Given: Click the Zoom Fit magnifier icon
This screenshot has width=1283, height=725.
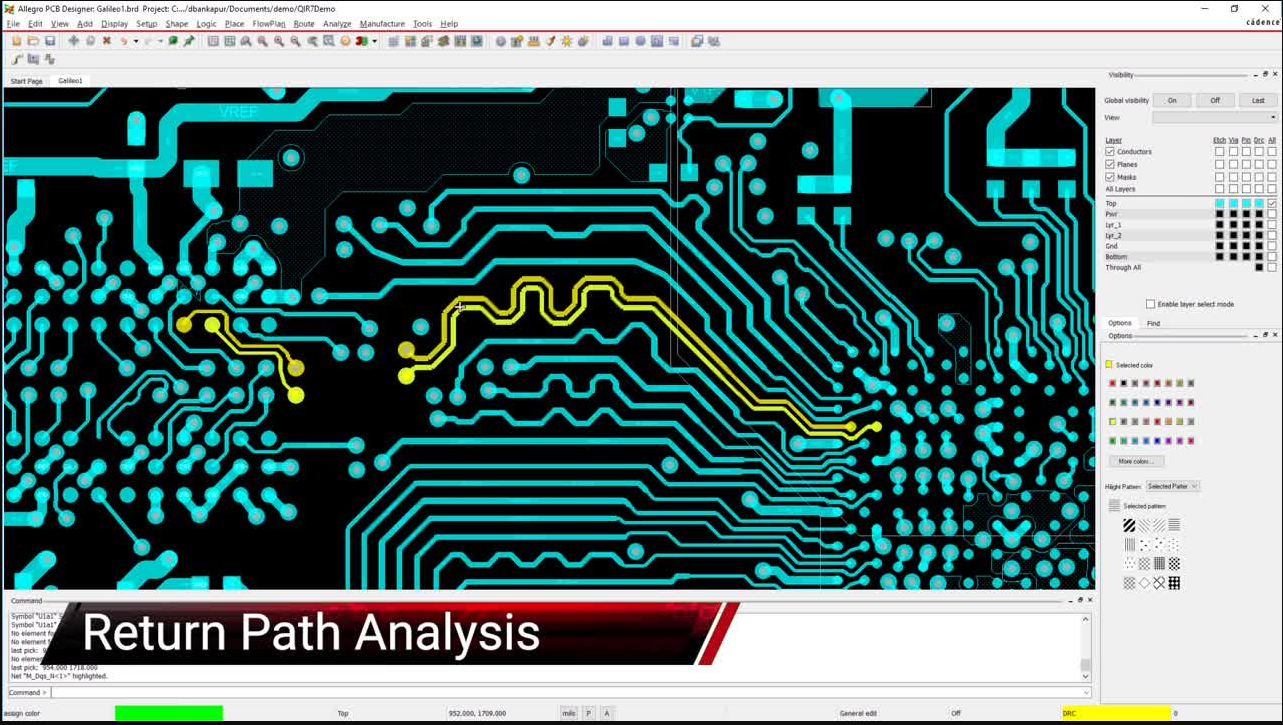Looking at the screenshot, I should click(x=262, y=41).
